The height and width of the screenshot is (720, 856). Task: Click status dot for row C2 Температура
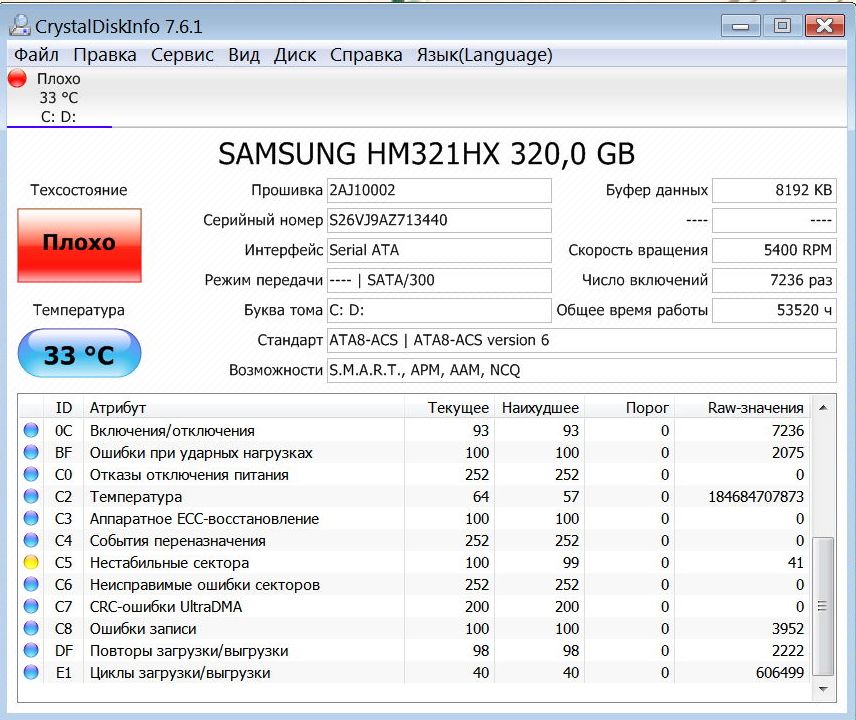(x=31, y=496)
